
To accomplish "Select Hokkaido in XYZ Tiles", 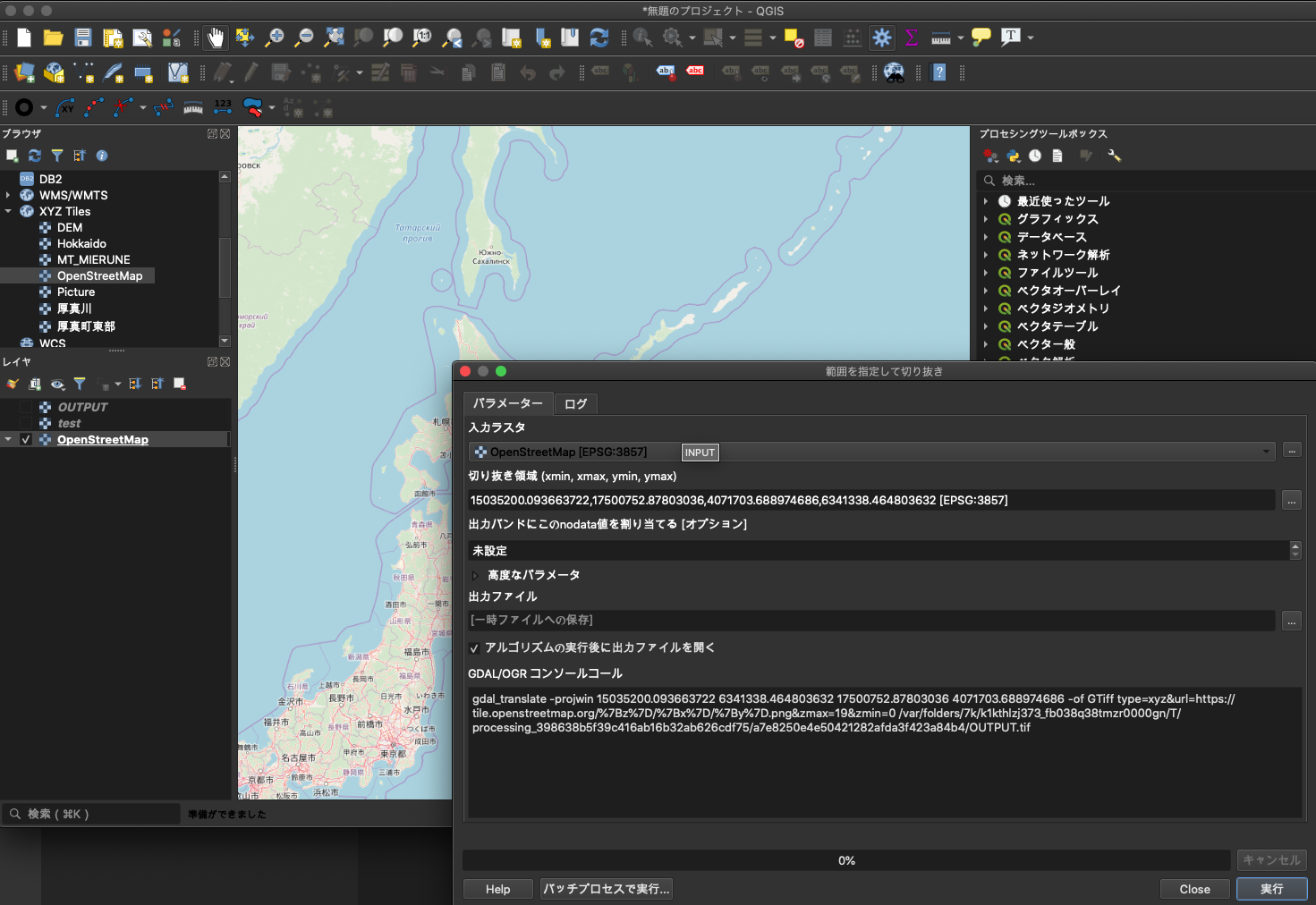I will click(81, 243).
